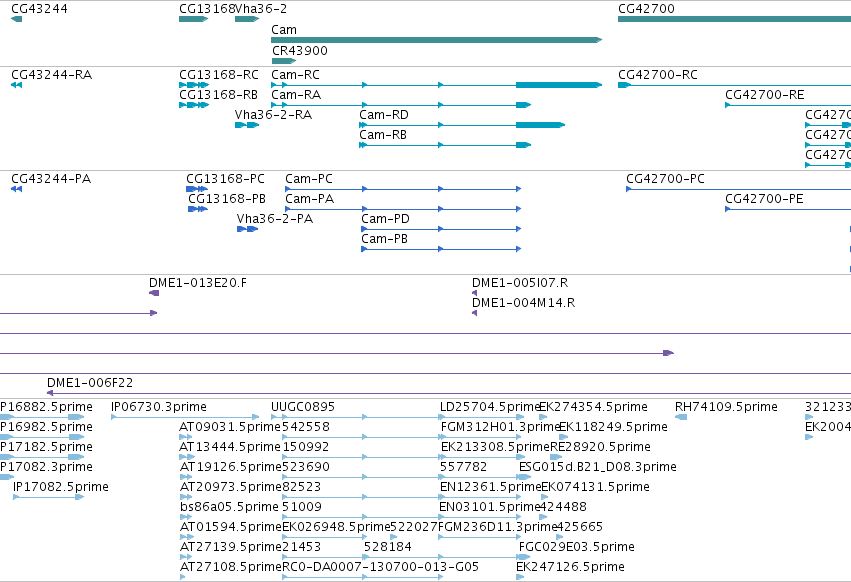Screen dimensions: 851x582
Task: Select the CG42700-RC transcript label
Action: 658,74
